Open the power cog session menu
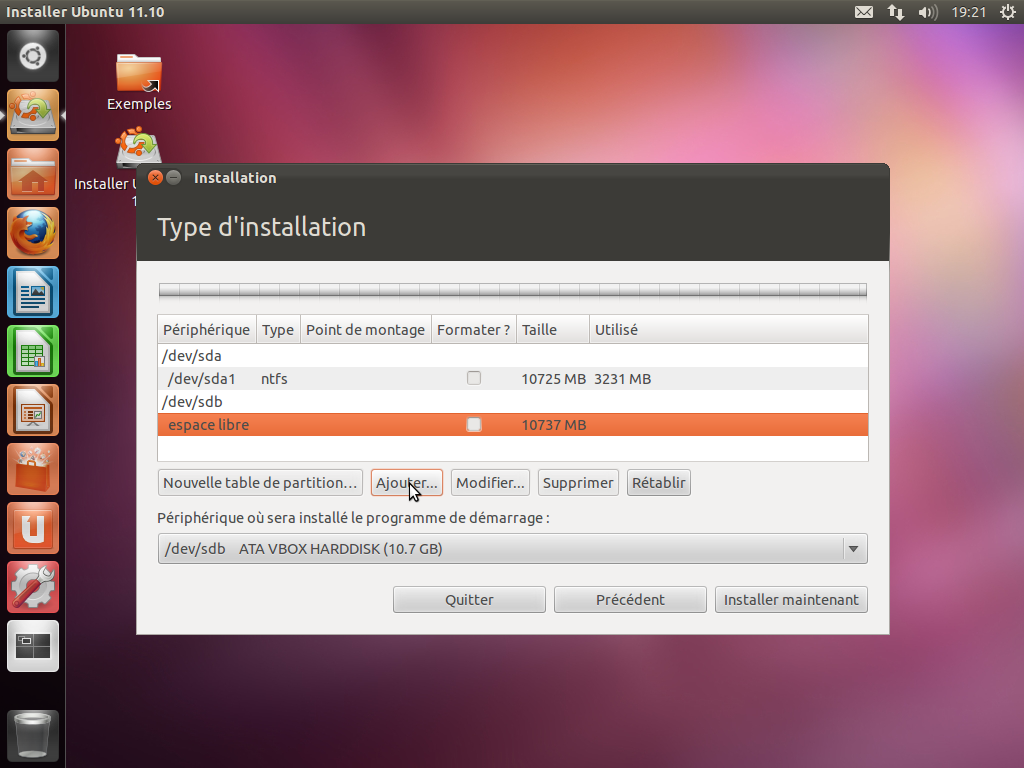Viewport: 1024px width, 768px height. click(1007, 12)
